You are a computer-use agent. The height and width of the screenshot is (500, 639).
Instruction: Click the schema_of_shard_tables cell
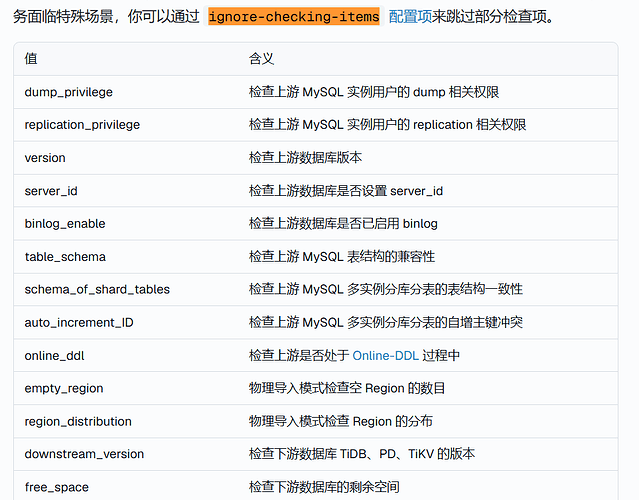(97, 289)
